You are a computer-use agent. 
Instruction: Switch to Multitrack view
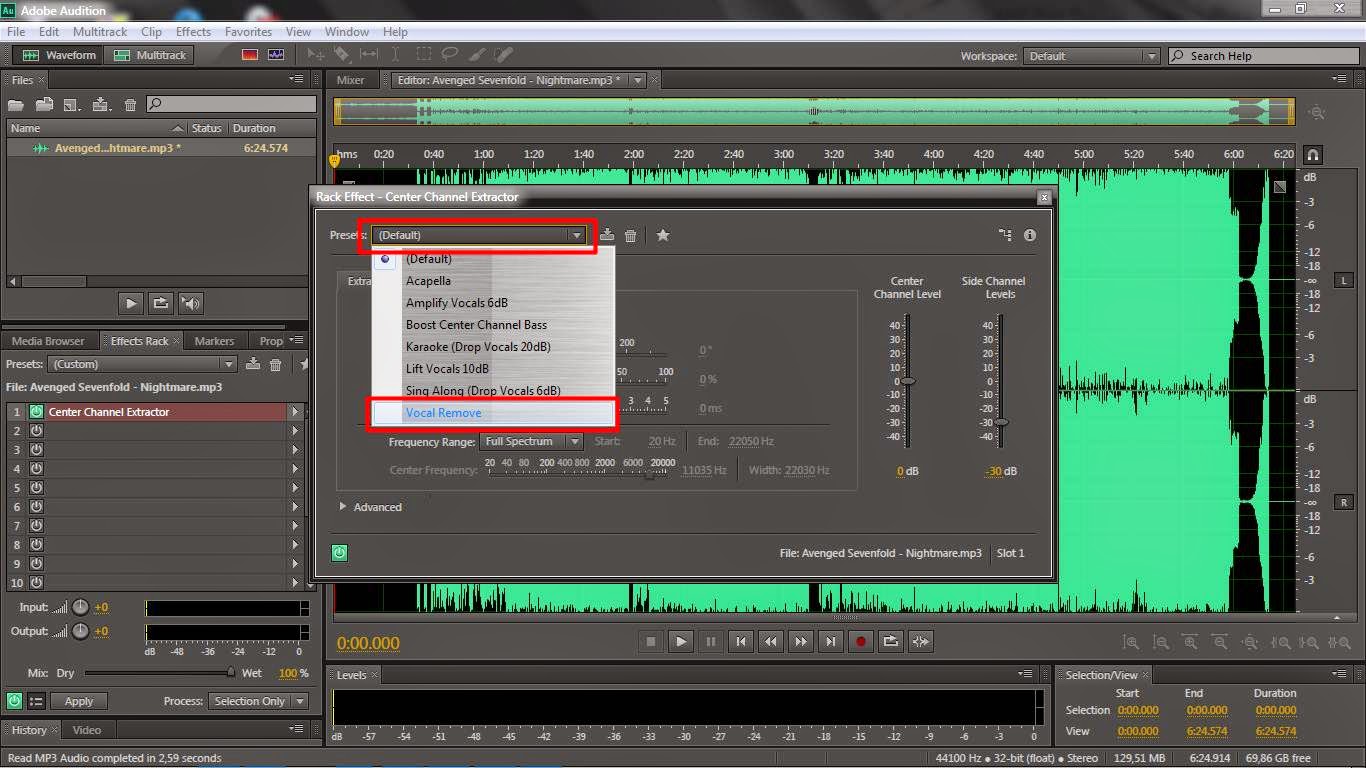149,55
